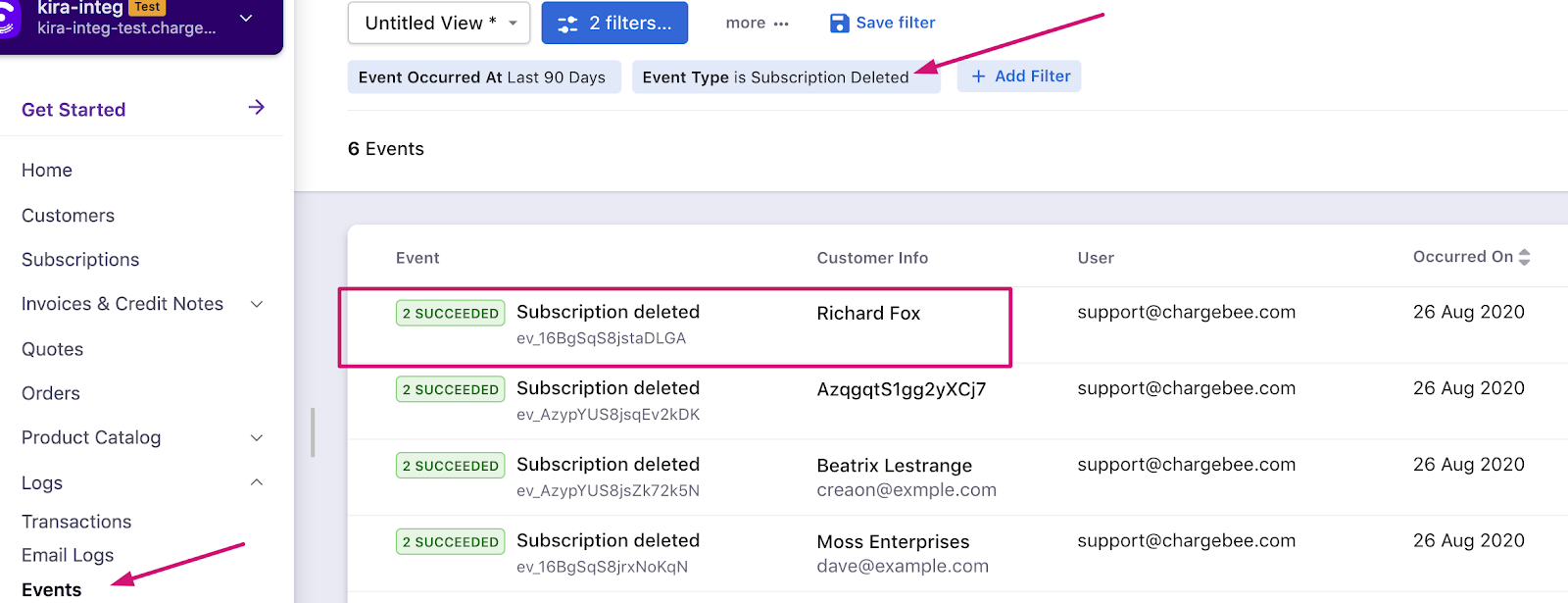Open Email Logs in the sidebar
Viewport: 1568px width, 603px height.
coord(68,555)
